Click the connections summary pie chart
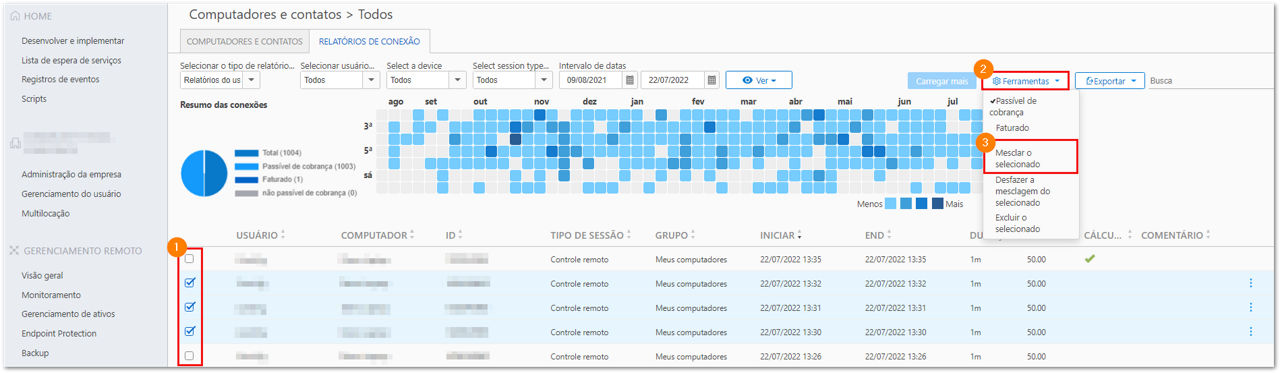The height and width of the screenshot is (373, 1280). 205,173
